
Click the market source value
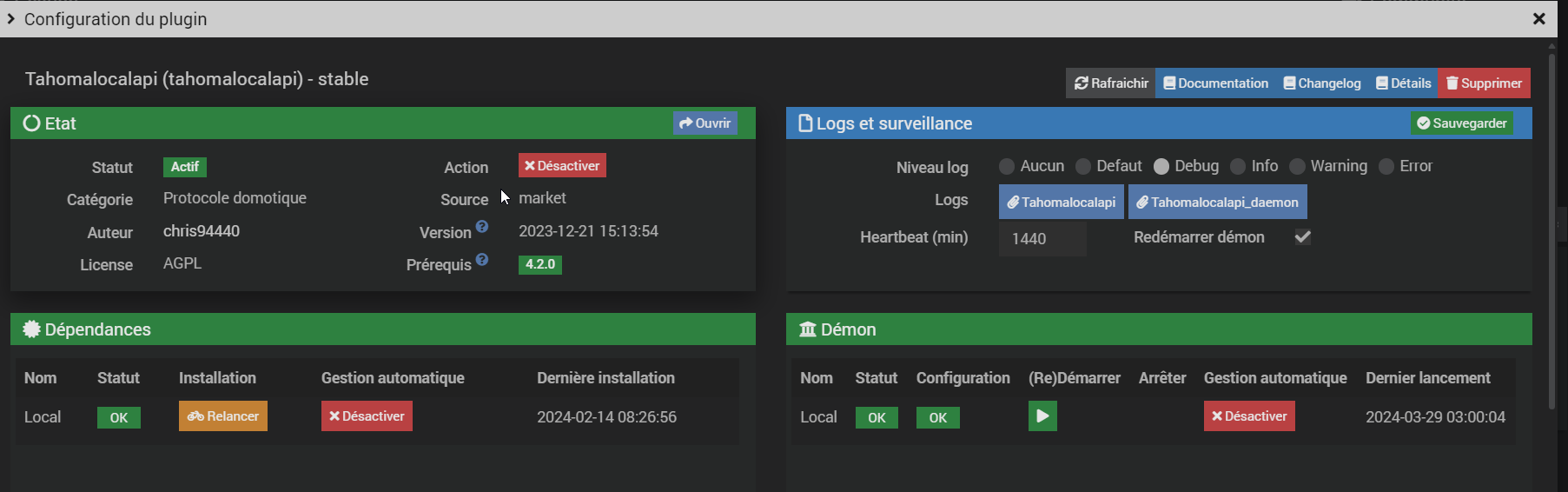(x=542, y=198)
